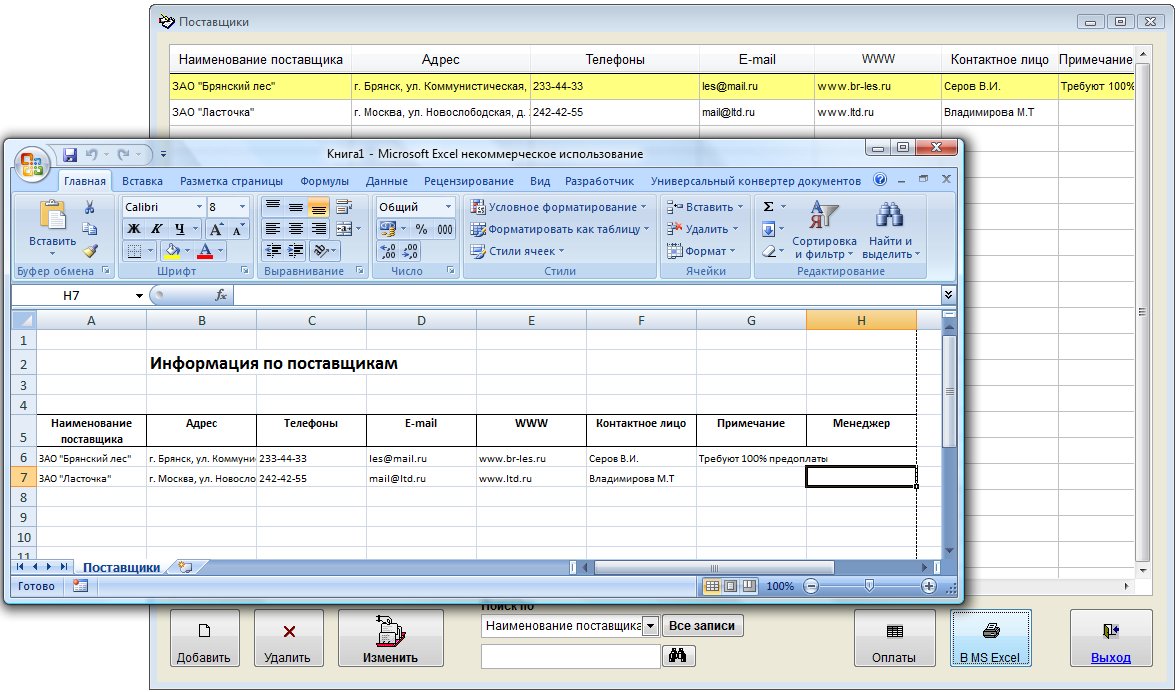This screenshot has width=1176, height=692.
Task: Click the search text input field
Action: (x=570, y=656)
